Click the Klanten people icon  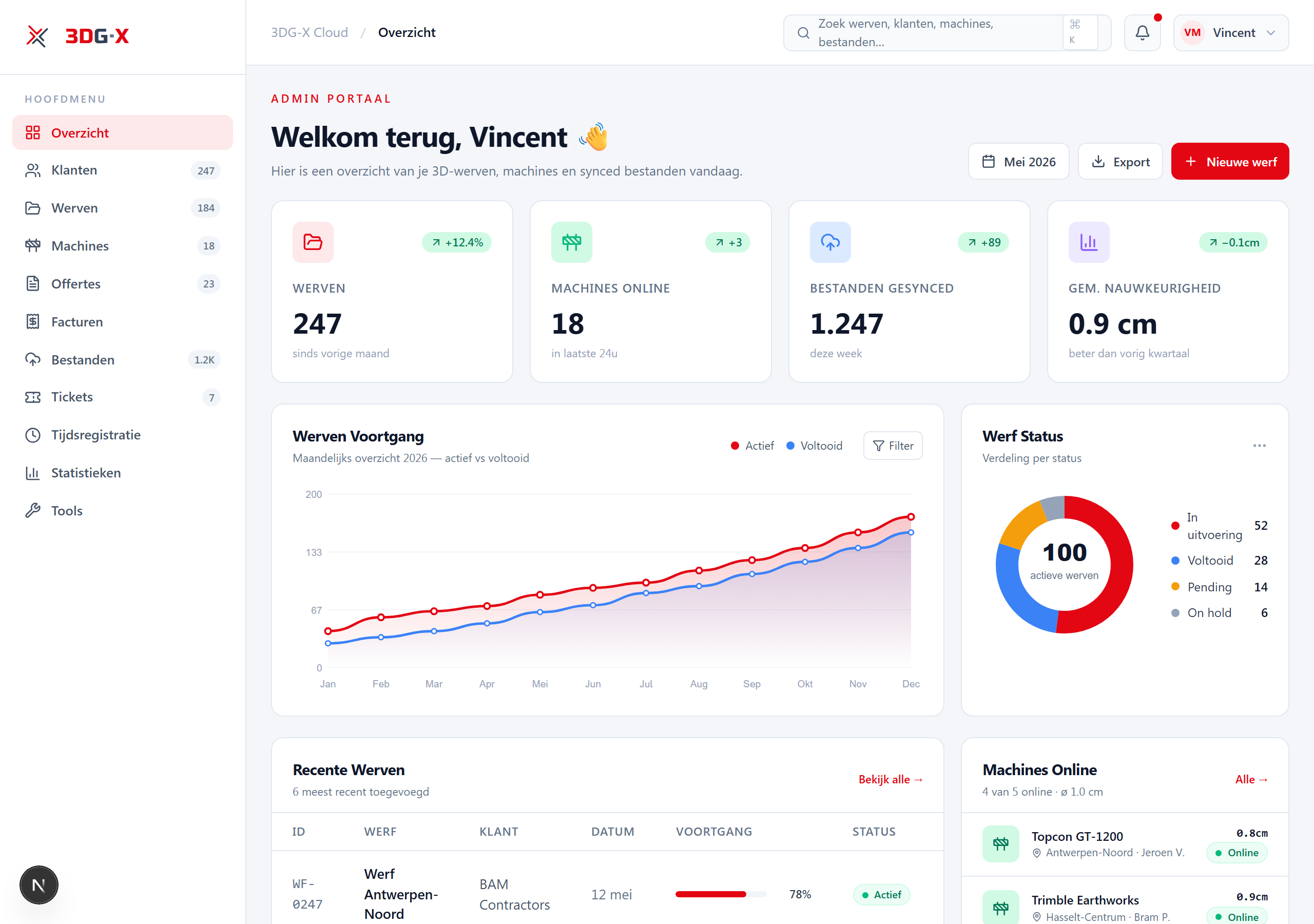tap(33, 170)
